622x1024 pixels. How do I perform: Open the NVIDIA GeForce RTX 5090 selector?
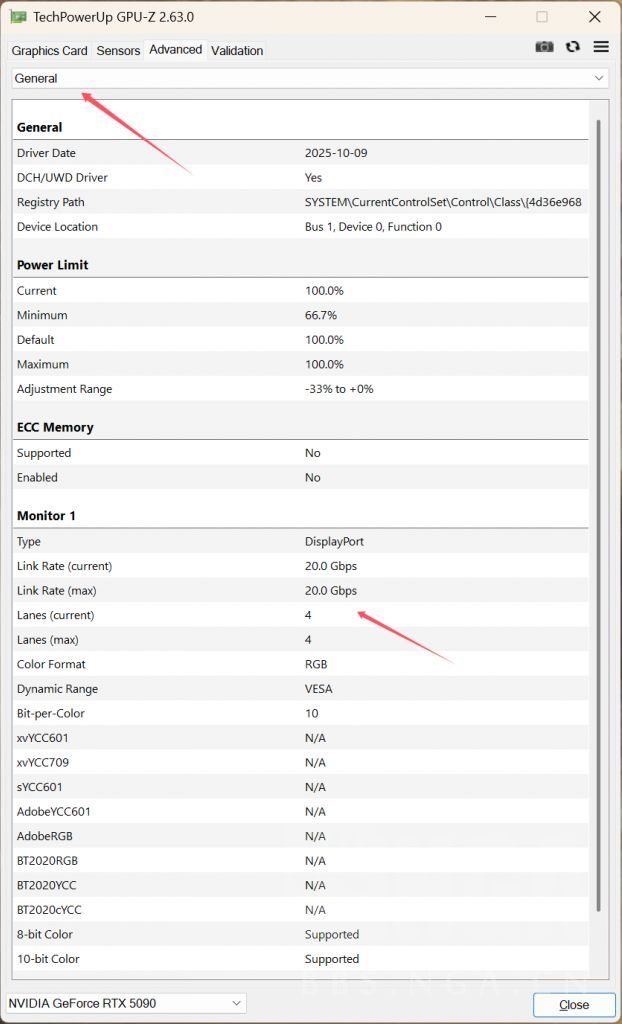point(126,1003)
